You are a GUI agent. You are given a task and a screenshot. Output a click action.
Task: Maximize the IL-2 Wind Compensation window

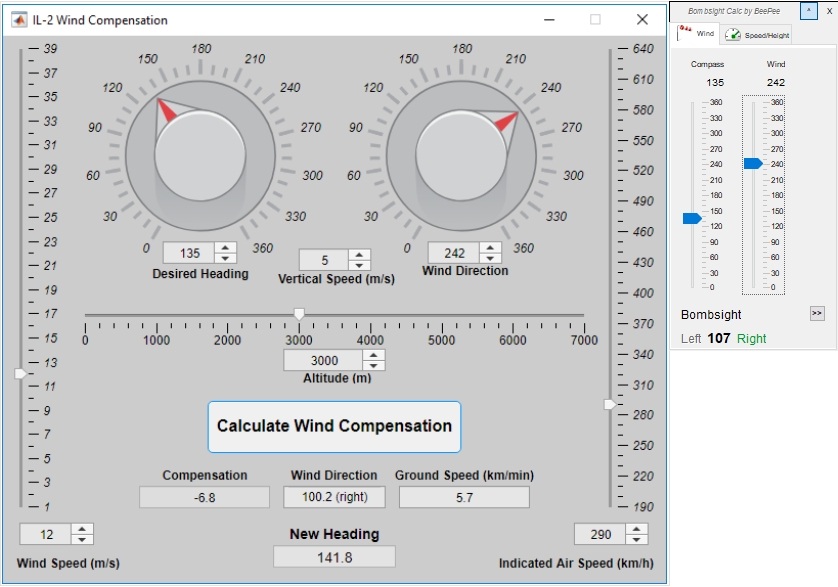(x=595, y=20)
